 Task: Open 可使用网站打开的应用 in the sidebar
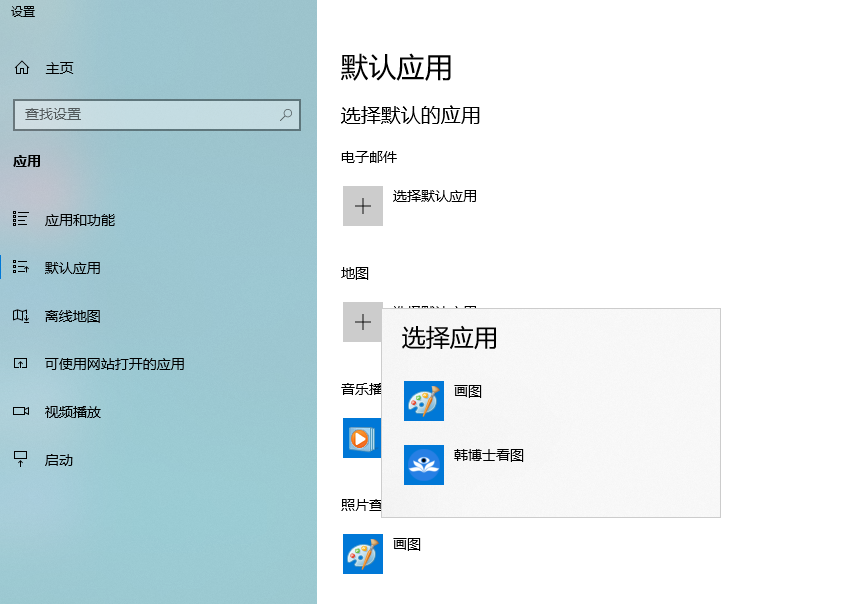point(114,364)
